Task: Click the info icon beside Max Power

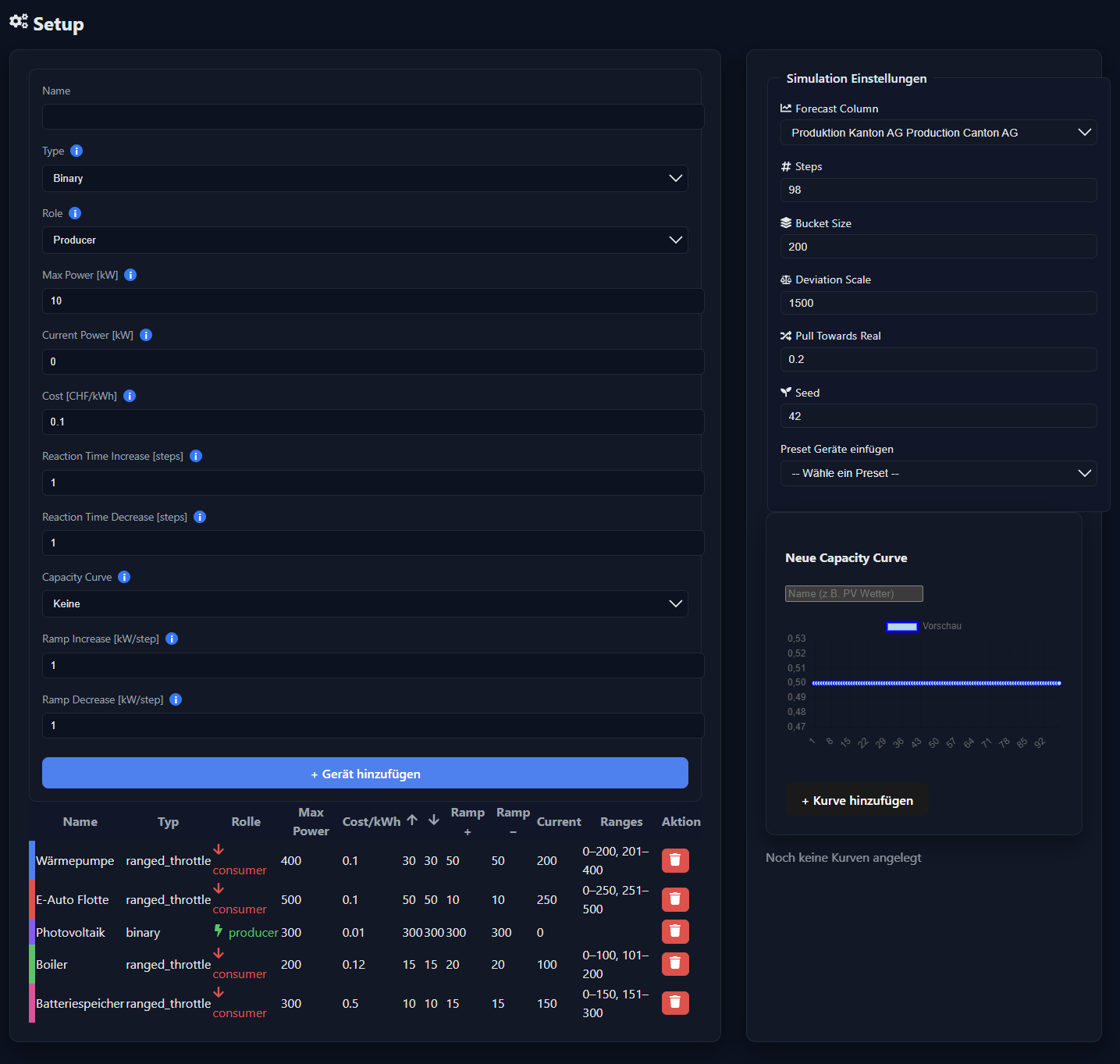Action: click(x=130, y=275)
